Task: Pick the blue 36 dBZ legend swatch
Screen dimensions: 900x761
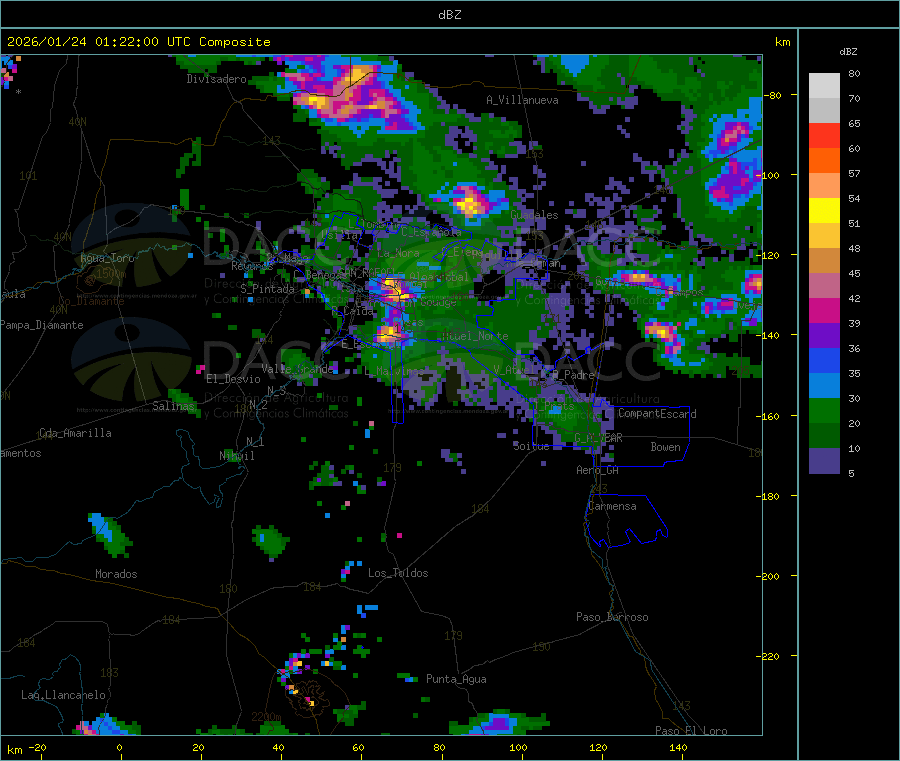Action: (824, 360)
